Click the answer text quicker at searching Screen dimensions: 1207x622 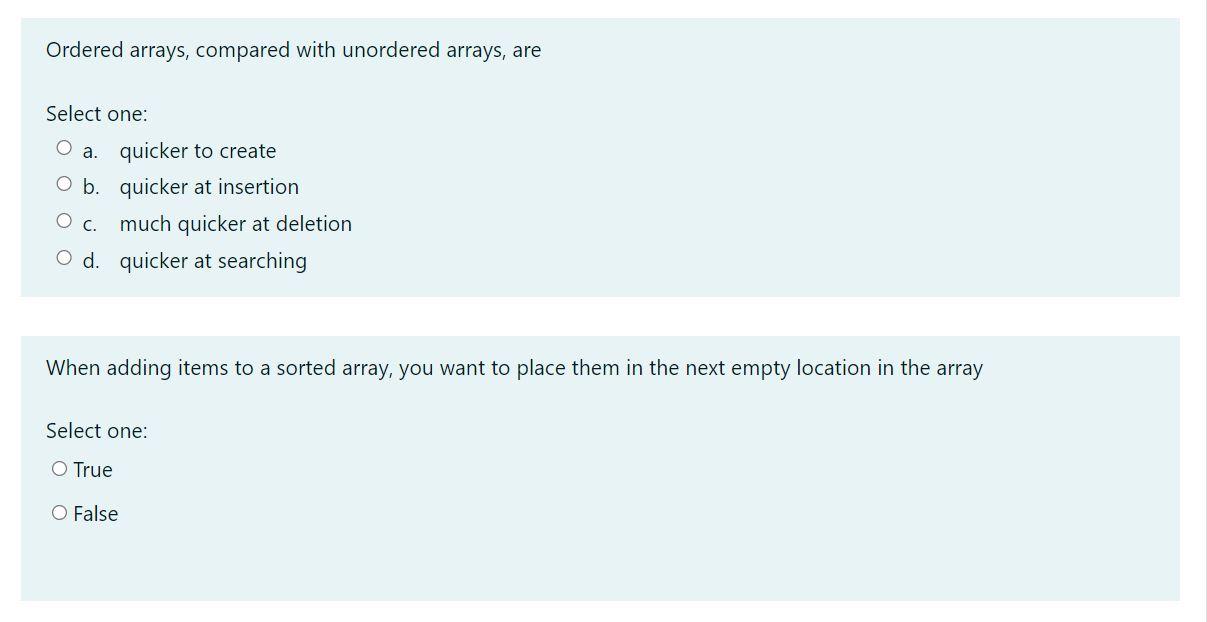point(213,261)
